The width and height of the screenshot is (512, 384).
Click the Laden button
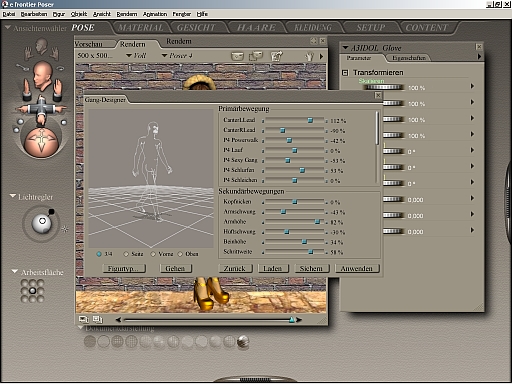click(x=273, y=268)
